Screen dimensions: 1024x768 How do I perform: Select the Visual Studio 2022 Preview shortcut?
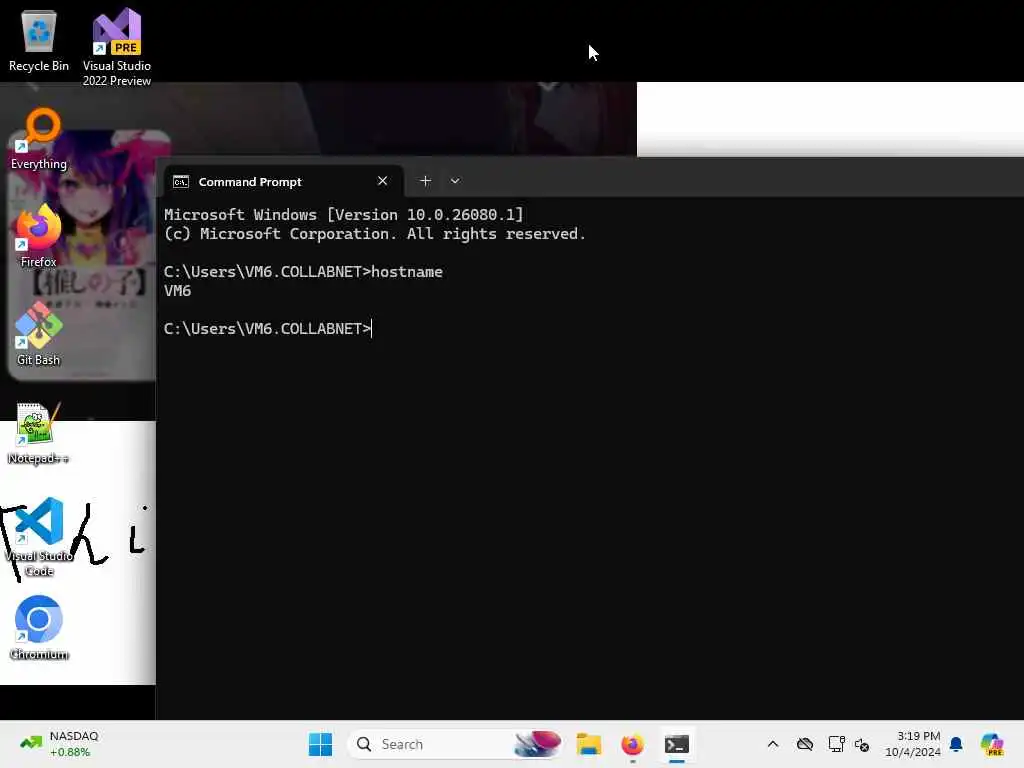pos(116,47)
